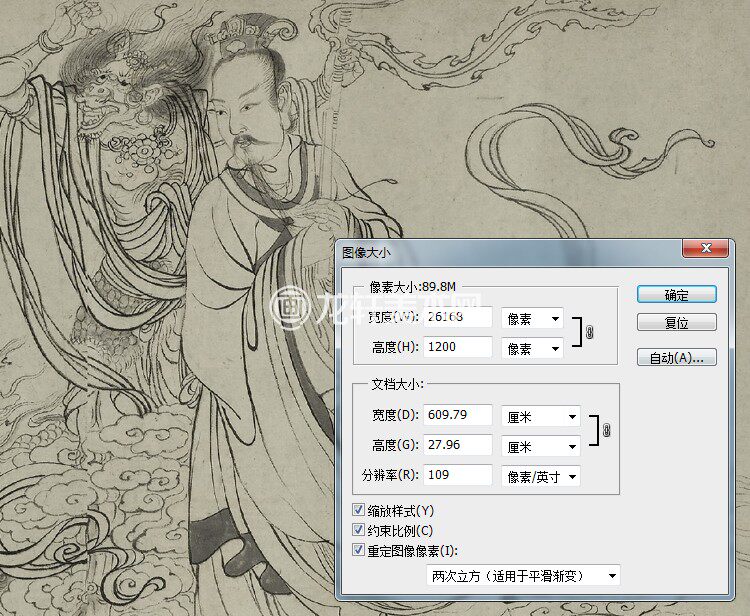Open pixel width unit dropdown 像素

(532, 319)
